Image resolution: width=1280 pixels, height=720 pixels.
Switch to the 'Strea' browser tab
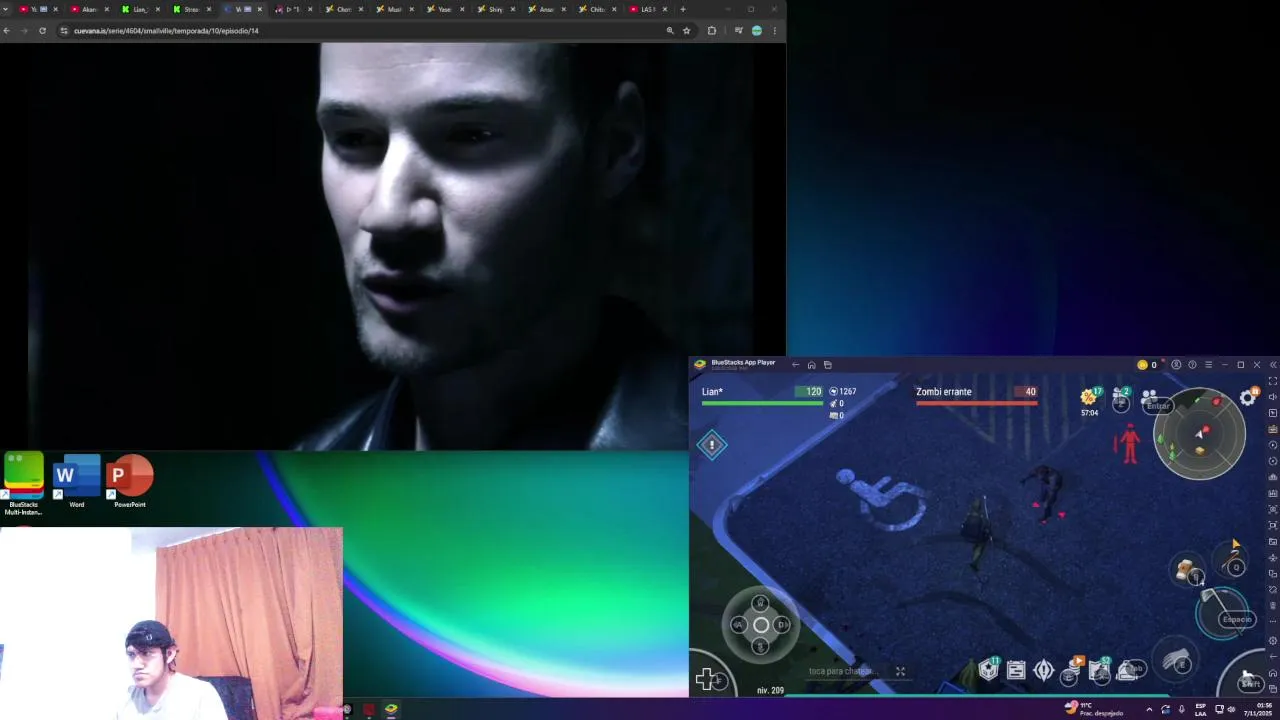click(190, 9)
